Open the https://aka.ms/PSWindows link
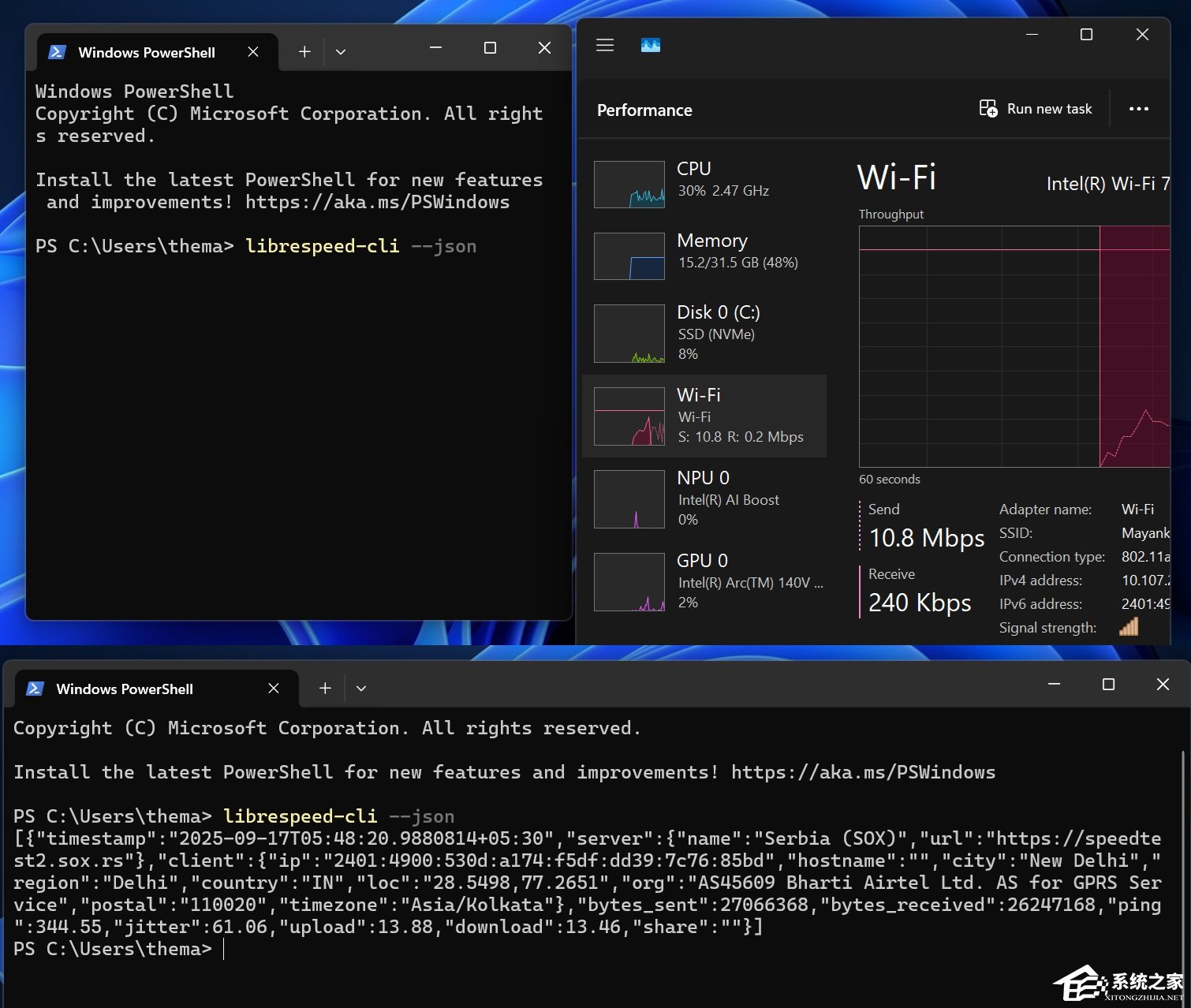The height and width of the screenshot is (1008, 1191). click(378, 202)
